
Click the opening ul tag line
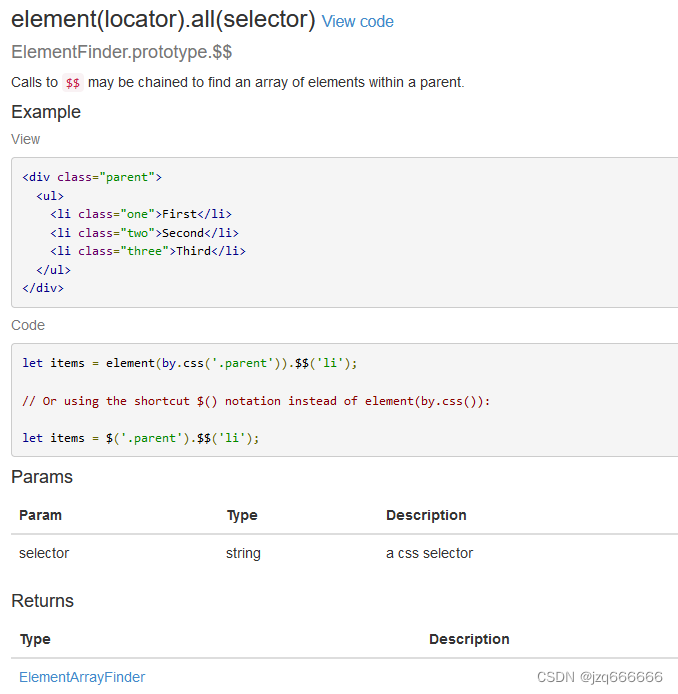pyautogui.click(x=50, y=196)
